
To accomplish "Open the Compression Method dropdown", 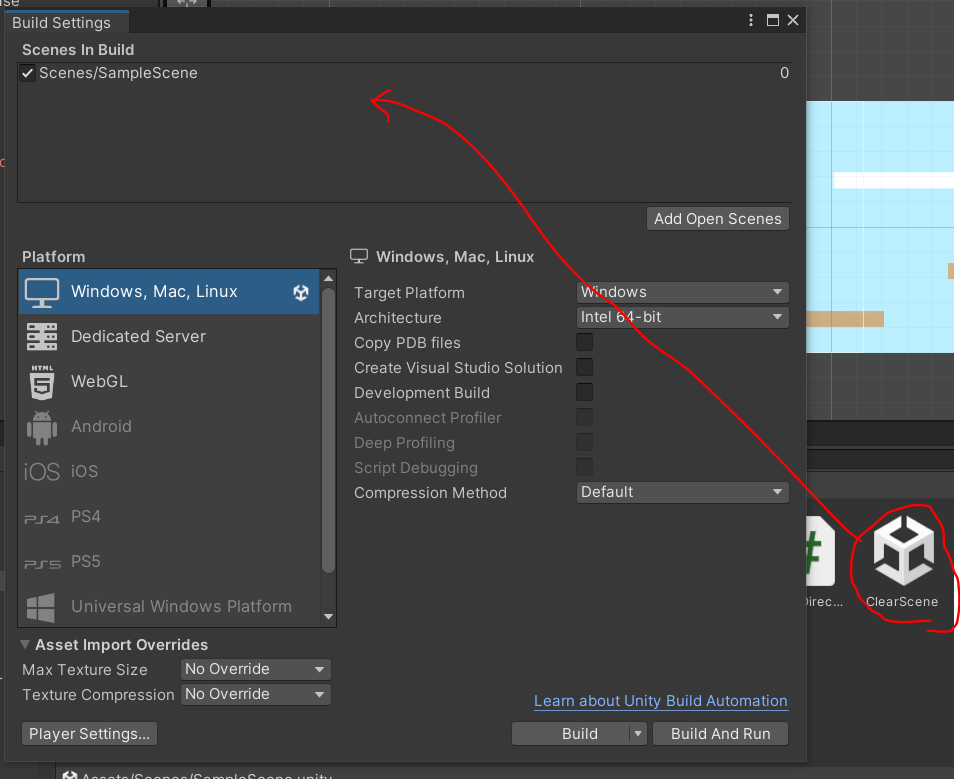I will [682, 492].
